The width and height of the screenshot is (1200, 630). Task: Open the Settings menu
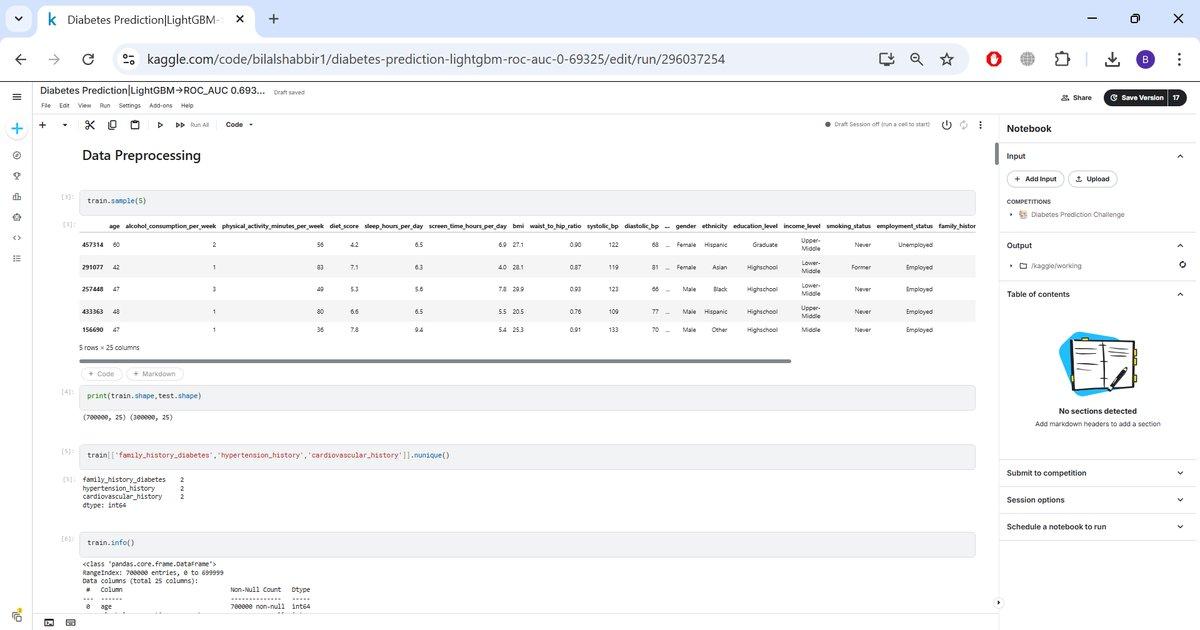click(x=130, y=105)
